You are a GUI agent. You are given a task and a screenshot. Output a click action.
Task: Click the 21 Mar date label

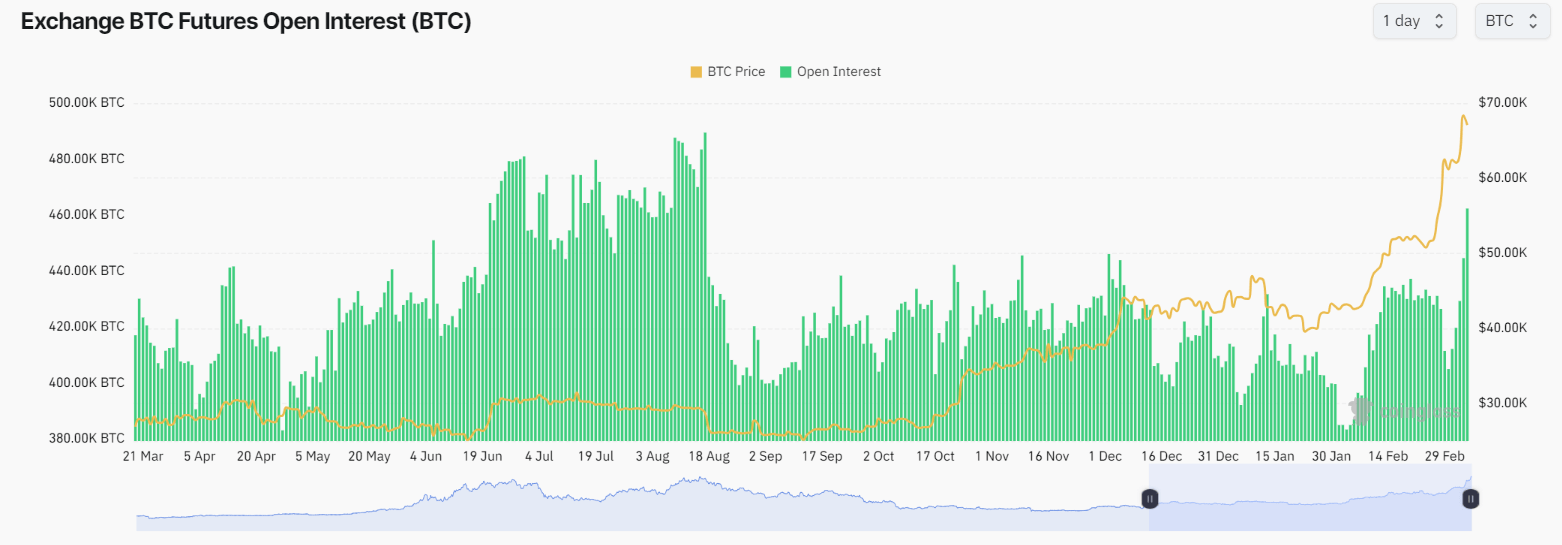143,457
